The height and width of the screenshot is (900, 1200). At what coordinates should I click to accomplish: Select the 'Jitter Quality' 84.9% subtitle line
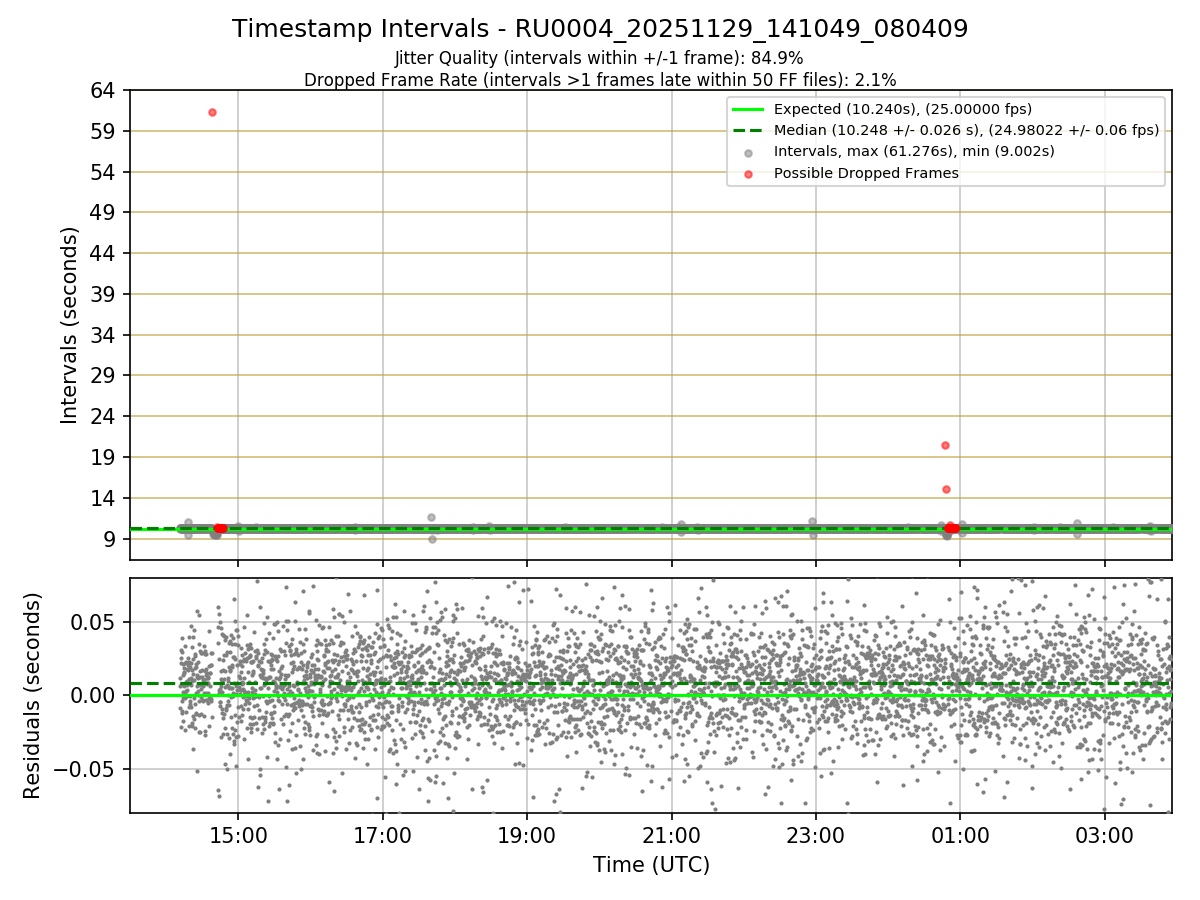pyautogui.click(x=599, y=58)
